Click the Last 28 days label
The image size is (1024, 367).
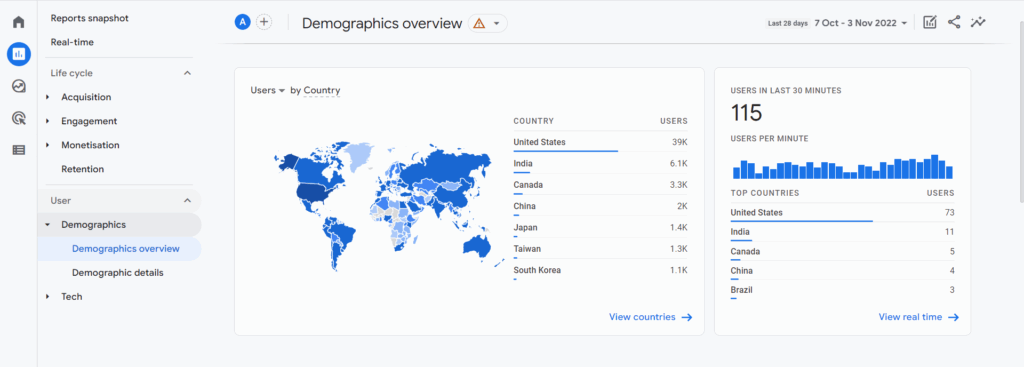click(x=788, y=23)
